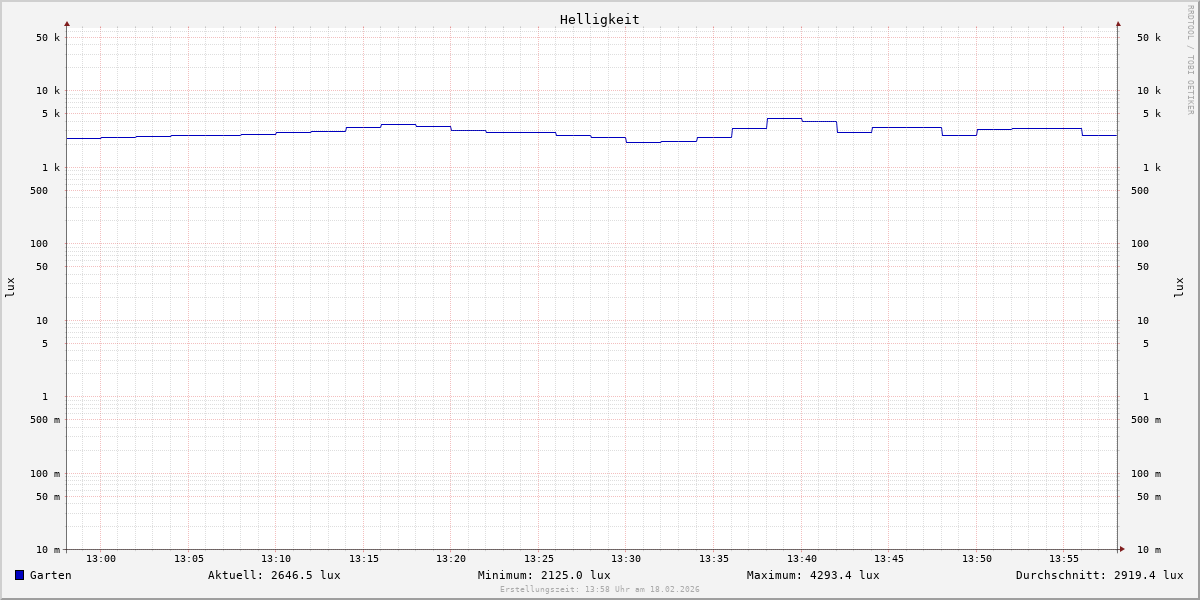
Task: Click the 13:00 time axis label
Action: [x=101, y=559]
